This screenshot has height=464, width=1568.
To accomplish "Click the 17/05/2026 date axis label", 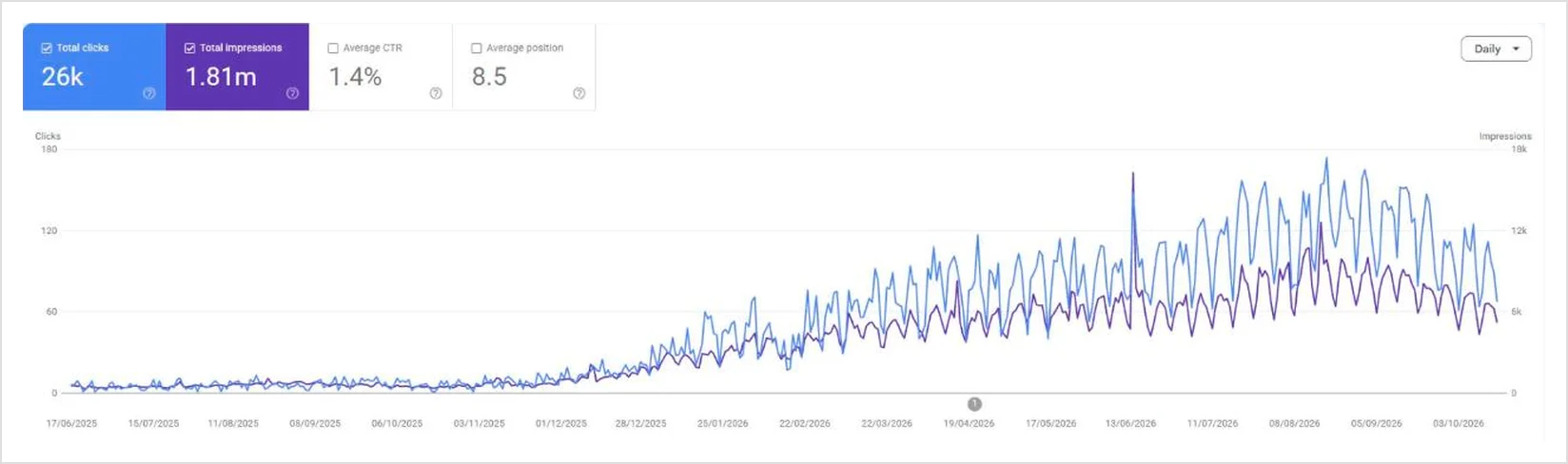I will pyautogui.click(x=1050, y=424).
